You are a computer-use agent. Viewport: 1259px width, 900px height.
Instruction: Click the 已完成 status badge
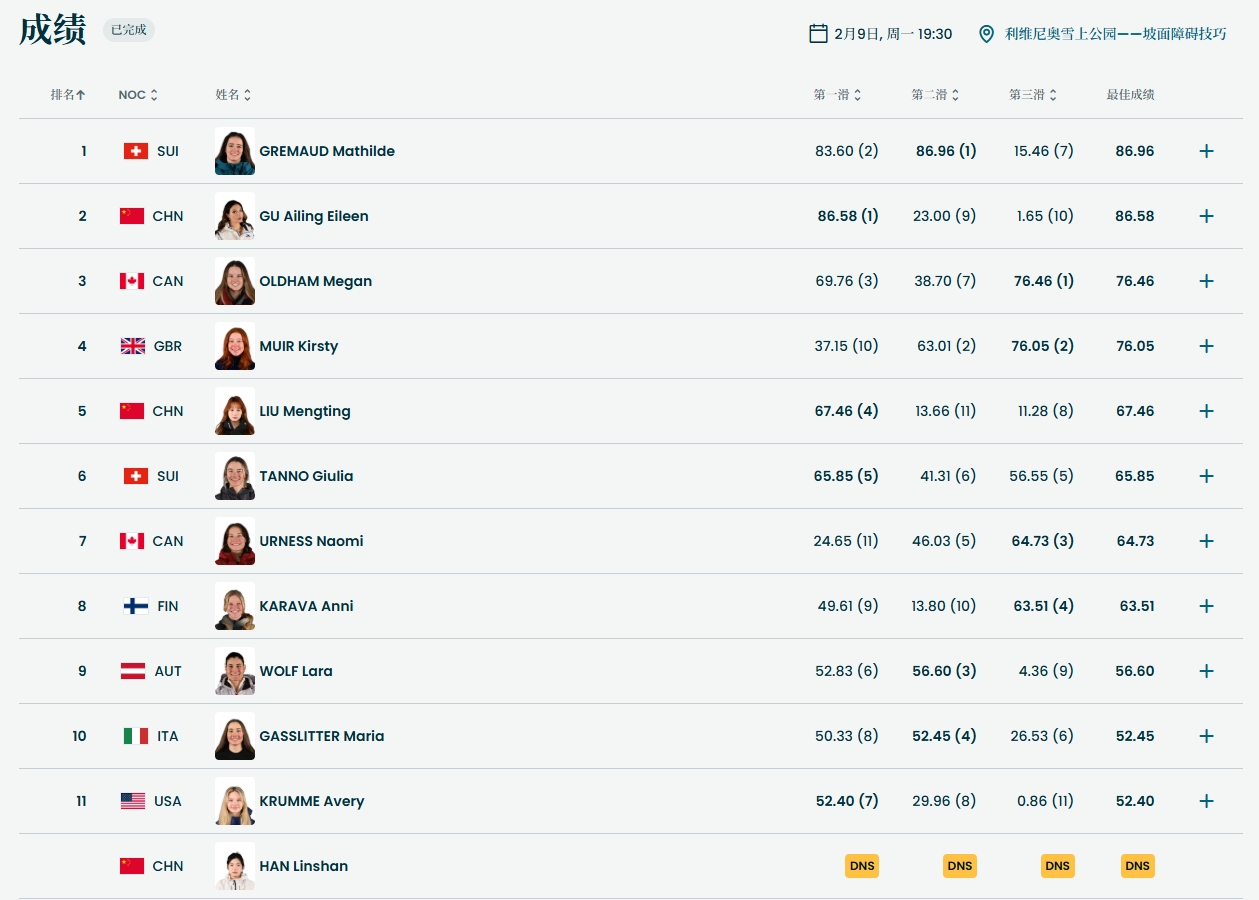point(129,30)
